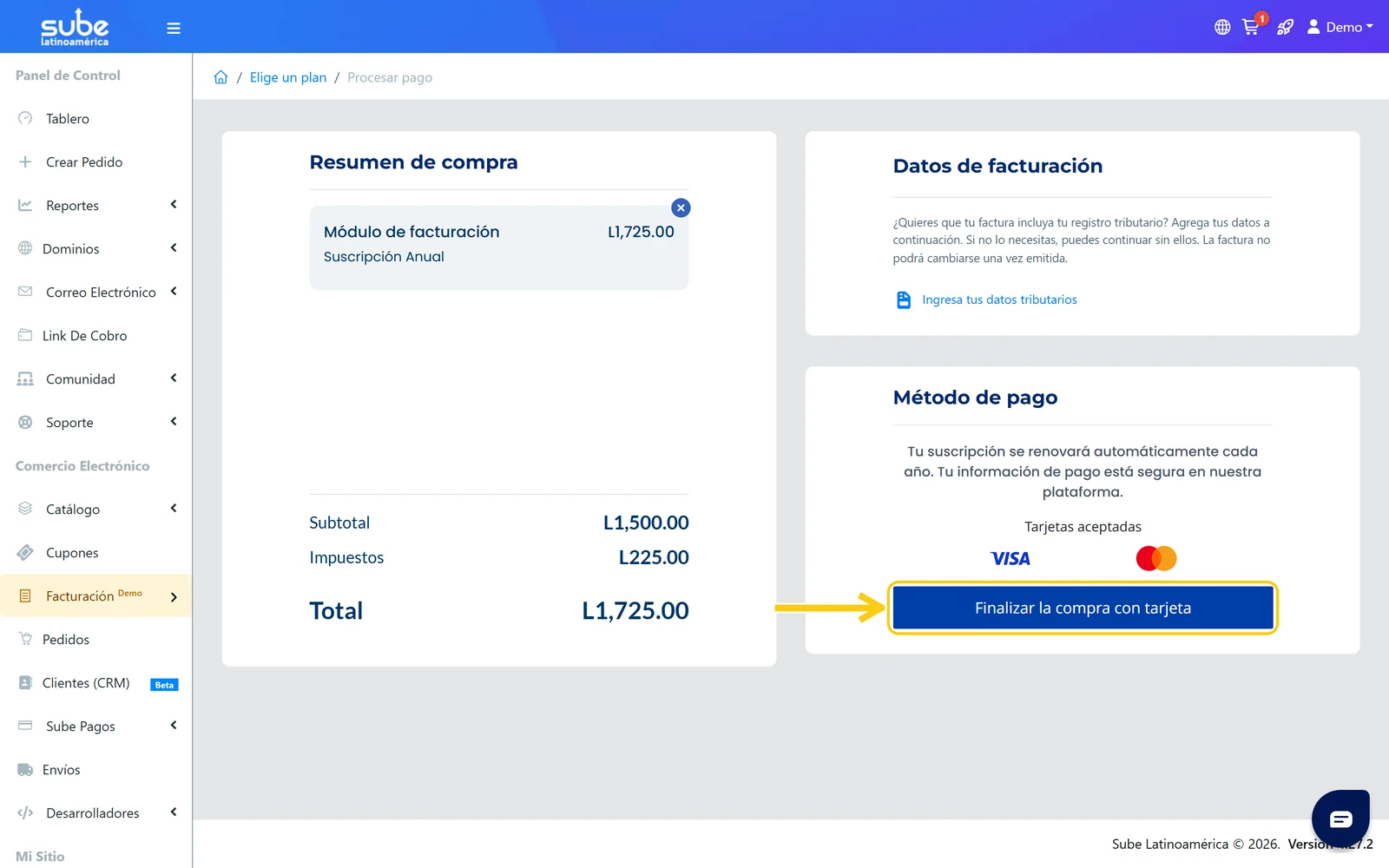Click the Envíos truck icon

pyautogui.click(x=25, y=769)
